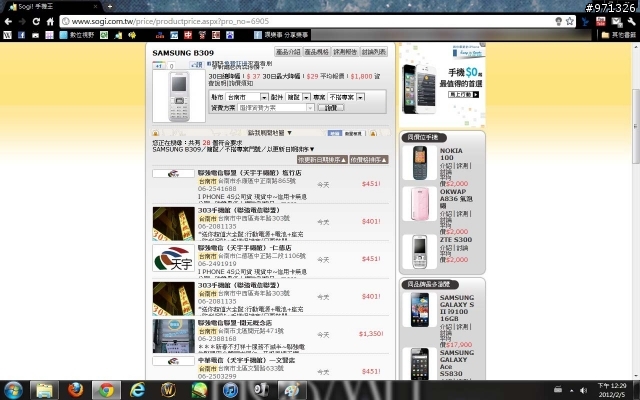Image resolution: width=640 pixels, height=400 pixels.
Task: Click the Google +1 button under SAMSUNG B309
Action: [159, 65]
